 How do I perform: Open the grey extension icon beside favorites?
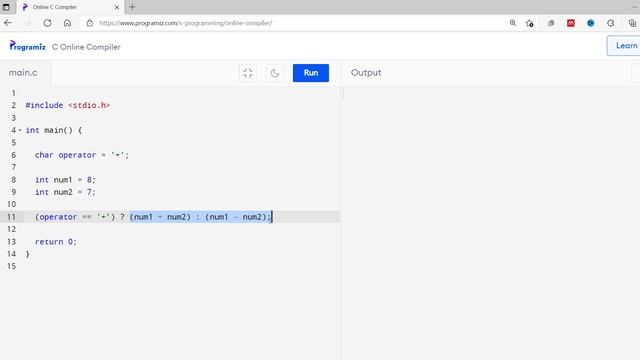coord(551,23)
